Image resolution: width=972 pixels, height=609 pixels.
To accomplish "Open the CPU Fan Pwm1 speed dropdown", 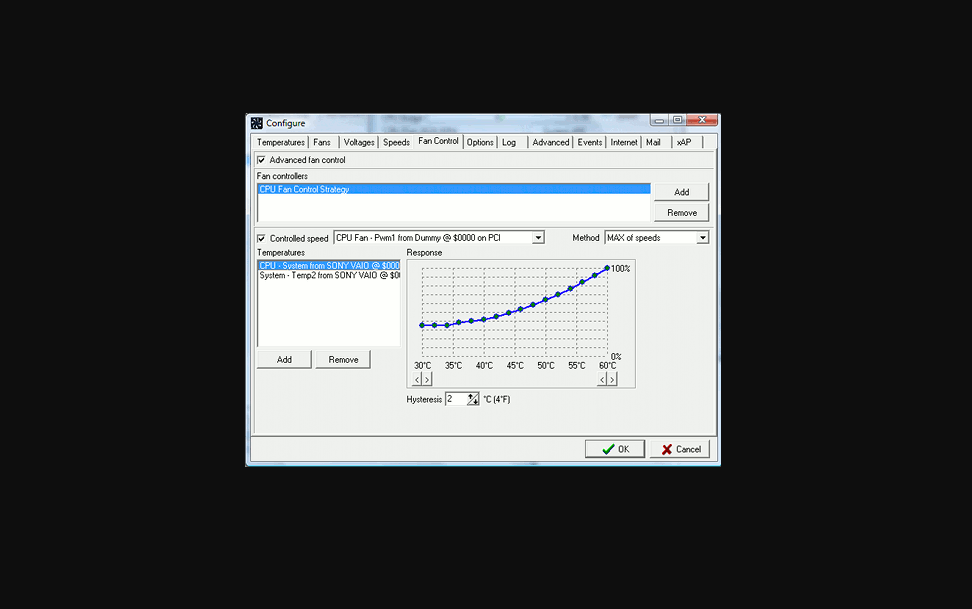I will 539,237.
